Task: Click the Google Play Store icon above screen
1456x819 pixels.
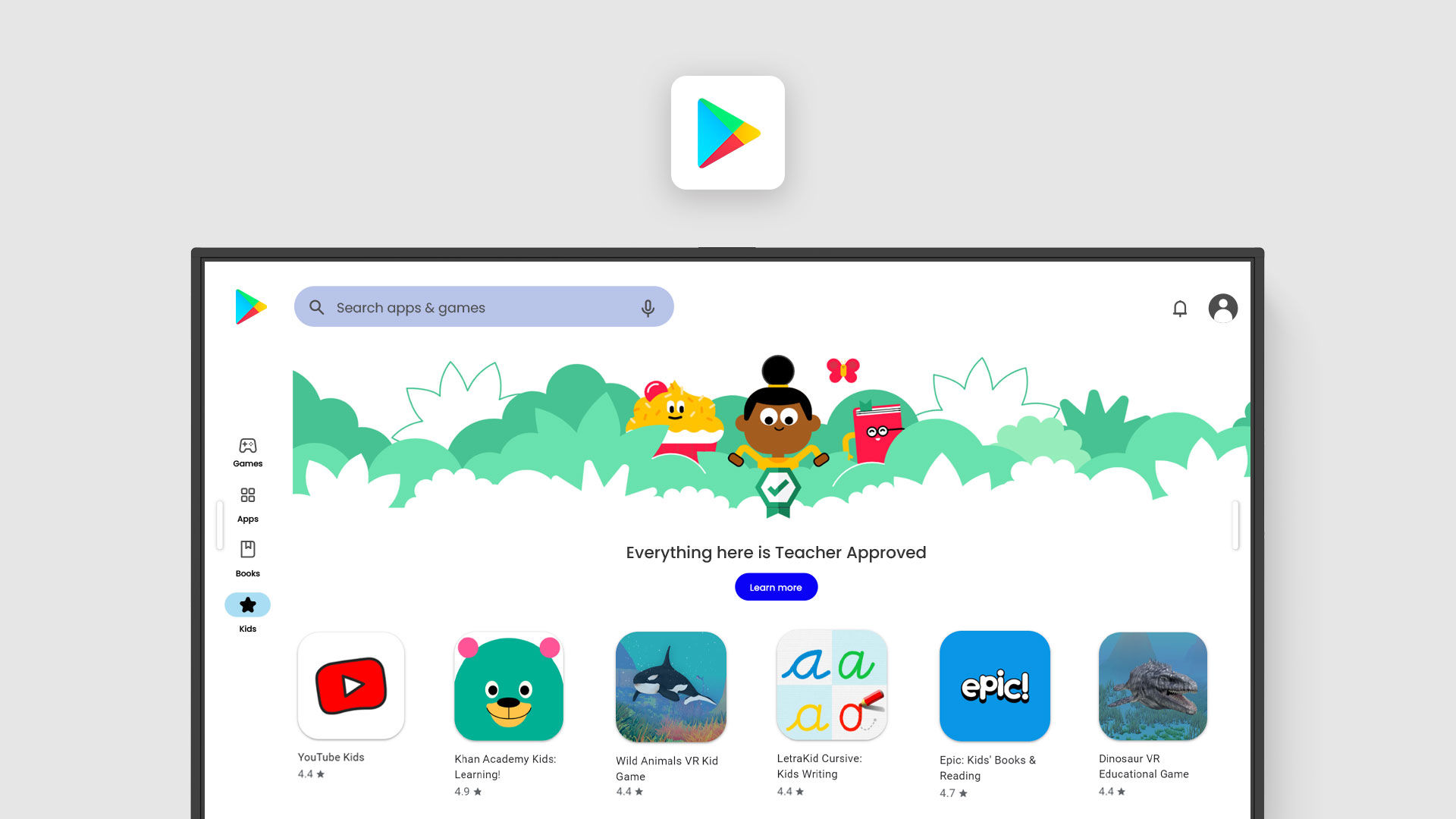Action: pyautogui.click(x=728, y=133)
